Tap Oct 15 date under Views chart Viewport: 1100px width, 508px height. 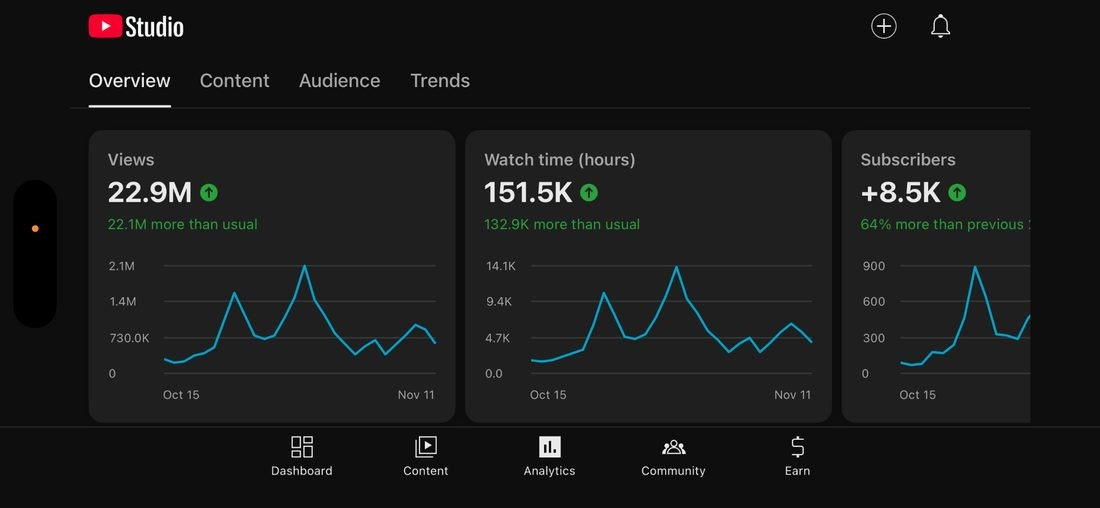click(x=181, y=395)
